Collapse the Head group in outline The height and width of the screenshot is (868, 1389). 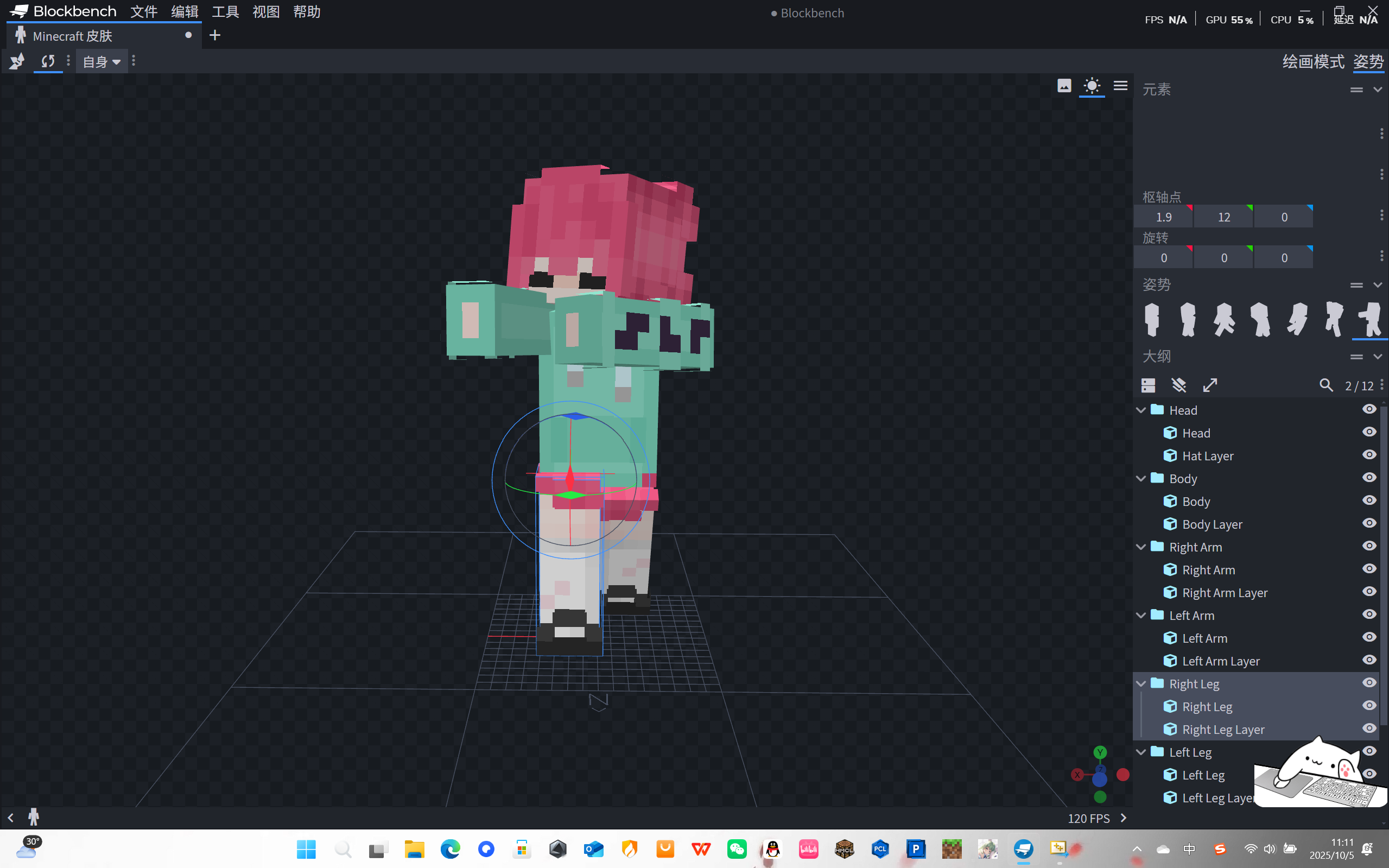tap(1141, 410)
